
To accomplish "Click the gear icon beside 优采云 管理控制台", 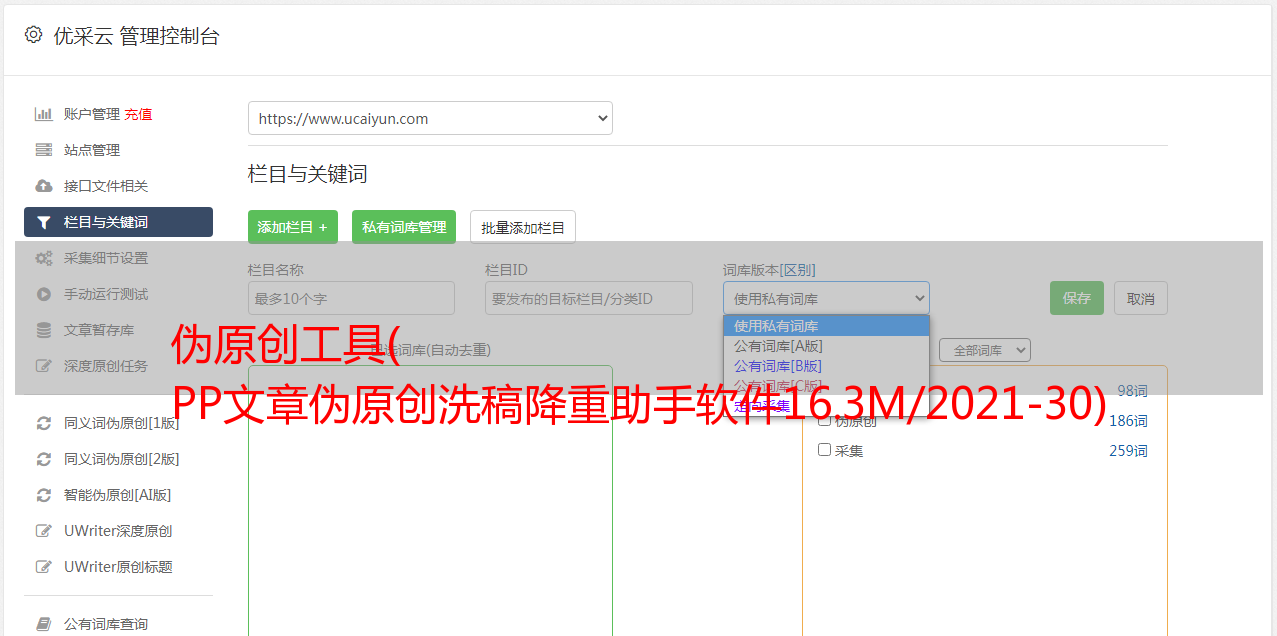I will click(x=34, y=35).
